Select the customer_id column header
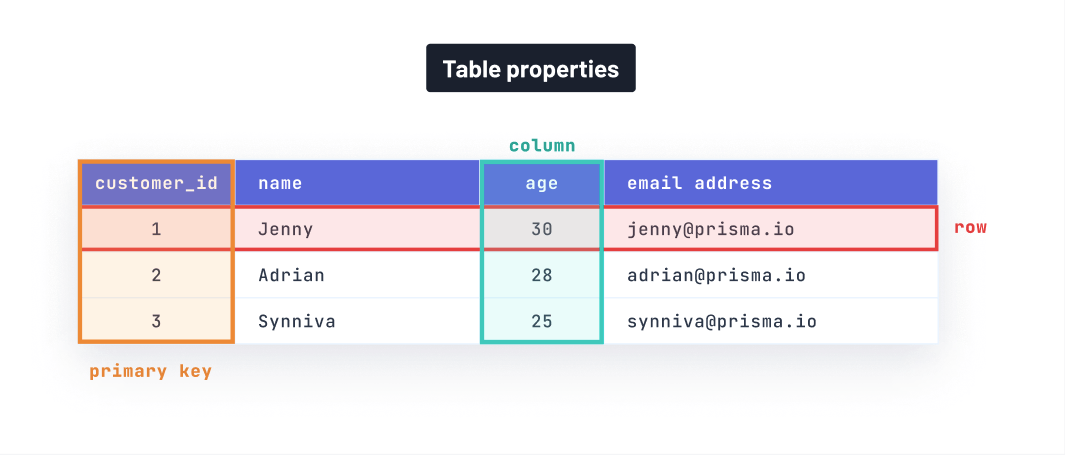 pyautogui.click(x=156, y=183)
